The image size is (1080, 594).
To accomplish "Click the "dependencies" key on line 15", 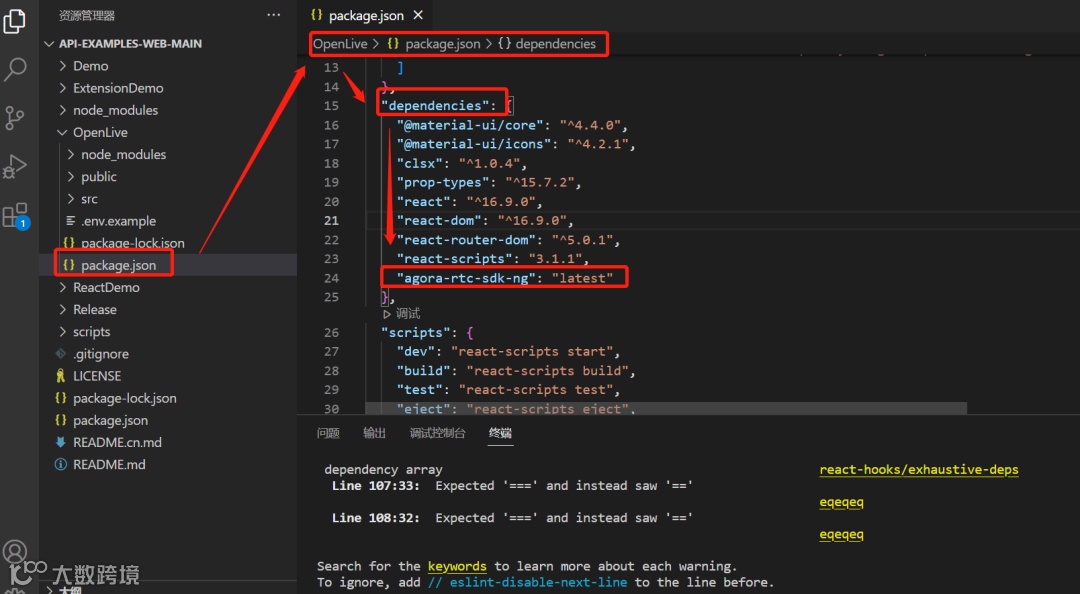I will [435, 105].
